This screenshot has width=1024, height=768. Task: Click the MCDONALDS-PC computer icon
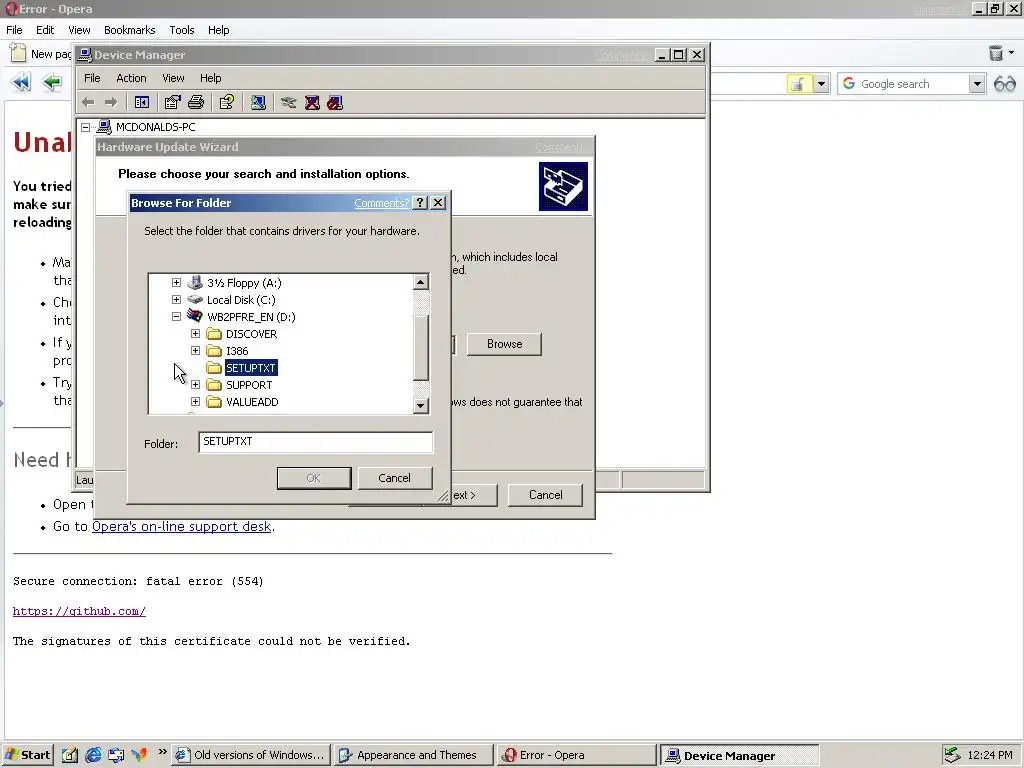[x=104, y=127]
